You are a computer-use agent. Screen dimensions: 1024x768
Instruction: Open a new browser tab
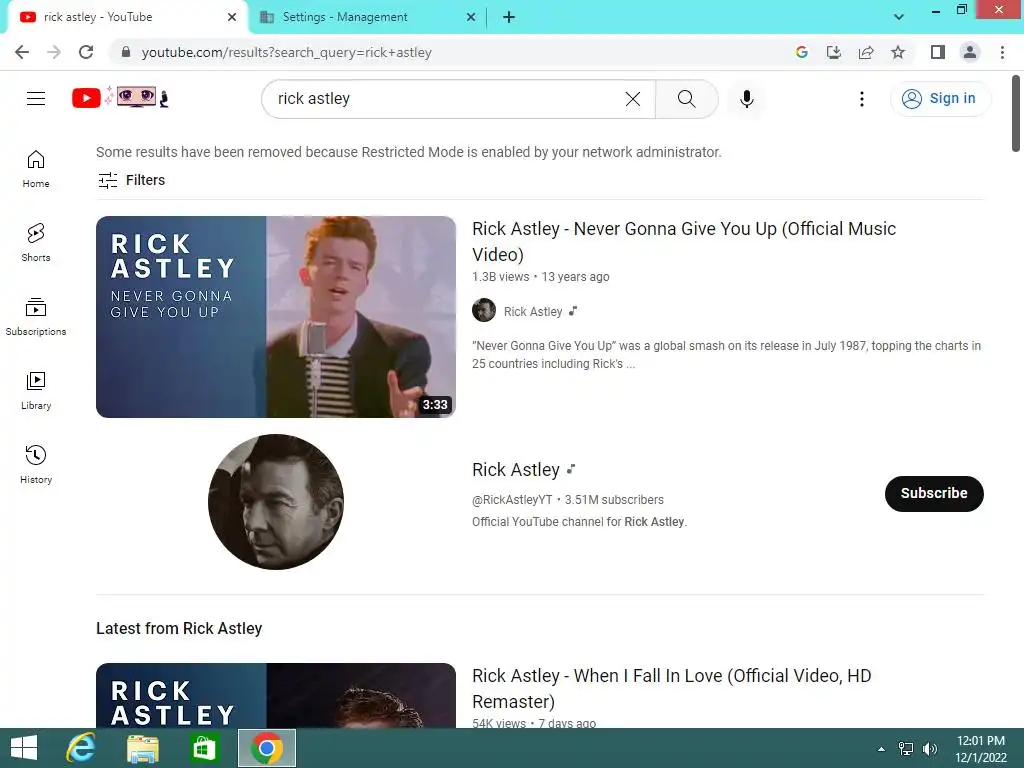click(x=509, y=17)
